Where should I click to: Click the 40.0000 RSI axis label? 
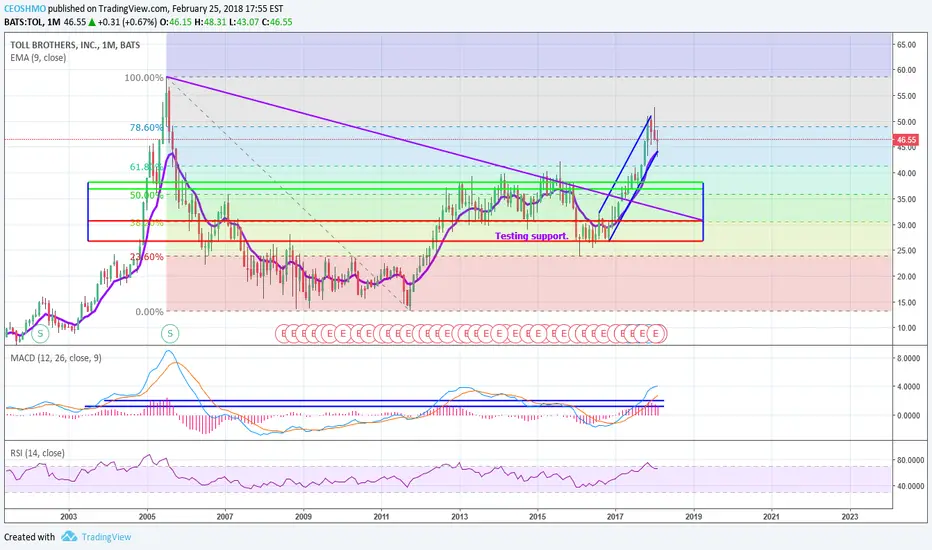pyautogui.click(x=911, y=486)
